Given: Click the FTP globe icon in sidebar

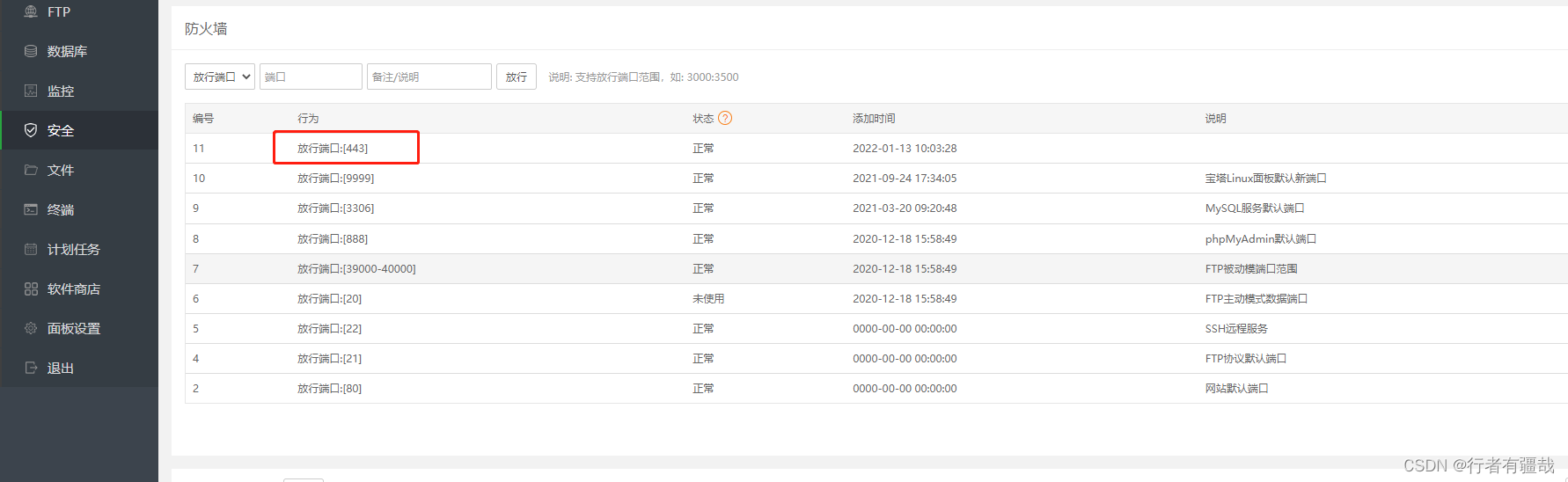Looking at the screenshot, I should click(31, 11).
